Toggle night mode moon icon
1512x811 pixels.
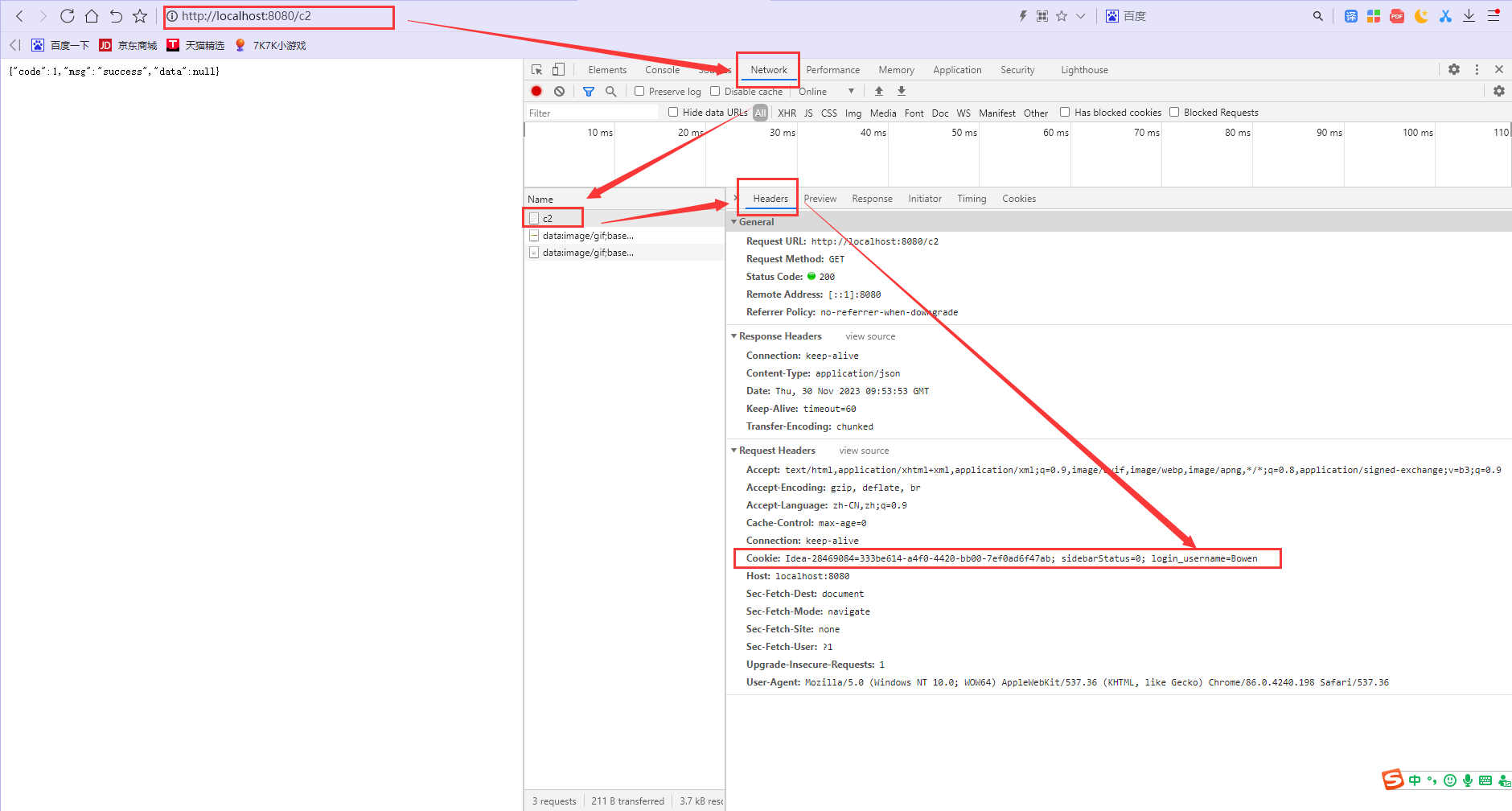click(1421, 16)
